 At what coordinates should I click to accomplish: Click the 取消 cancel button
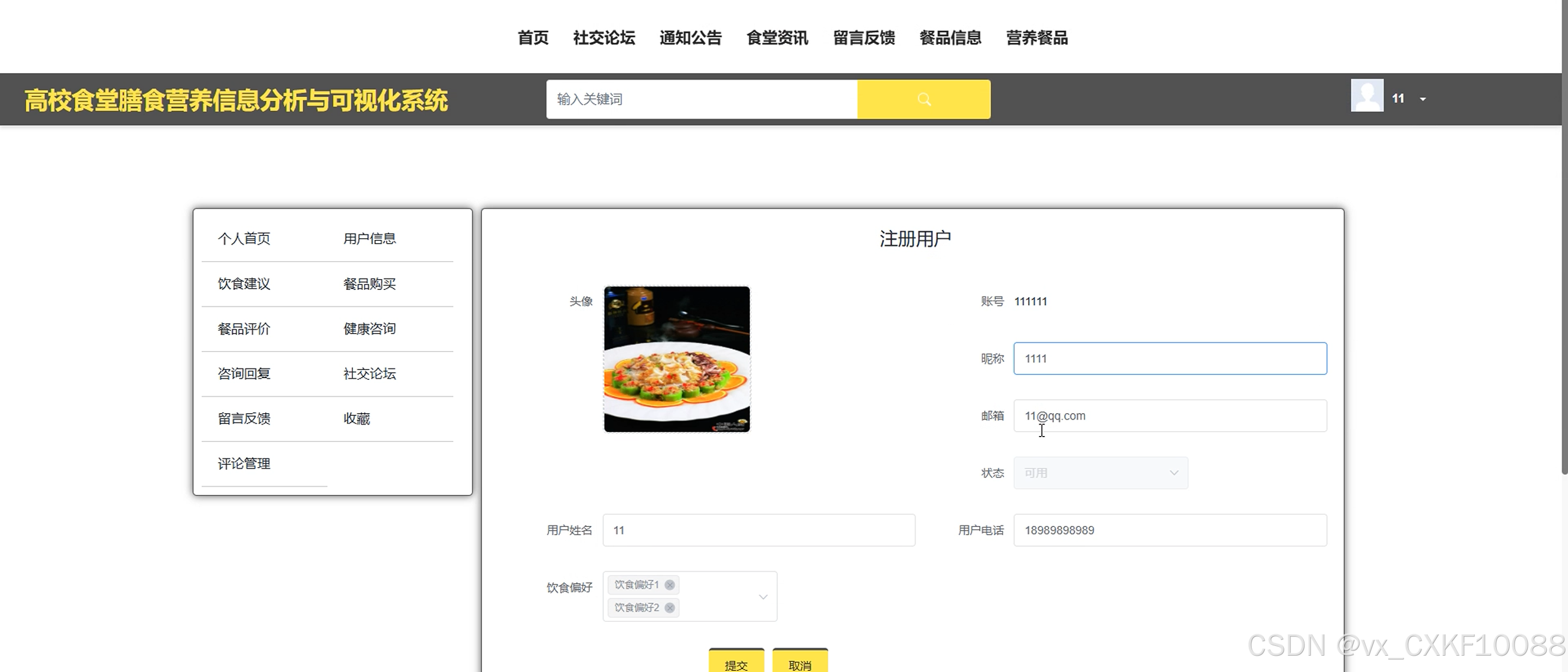800,663
